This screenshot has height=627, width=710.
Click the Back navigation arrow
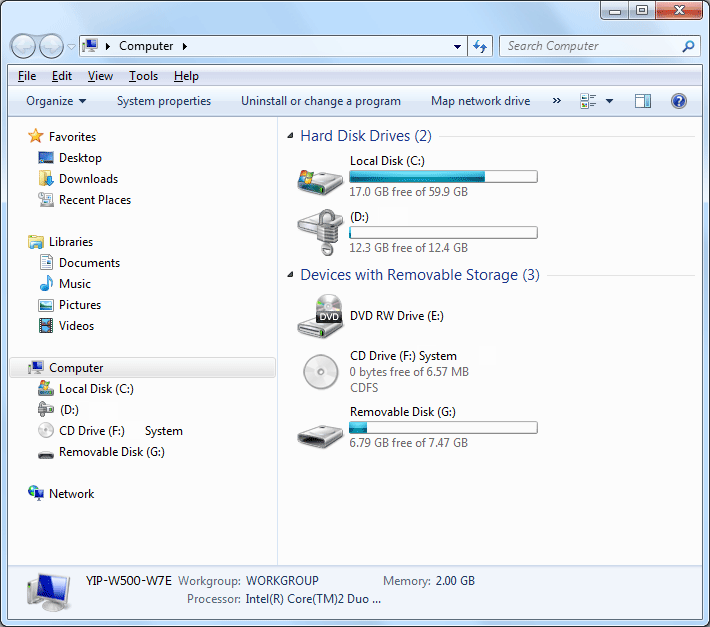(x=23, y=46)
